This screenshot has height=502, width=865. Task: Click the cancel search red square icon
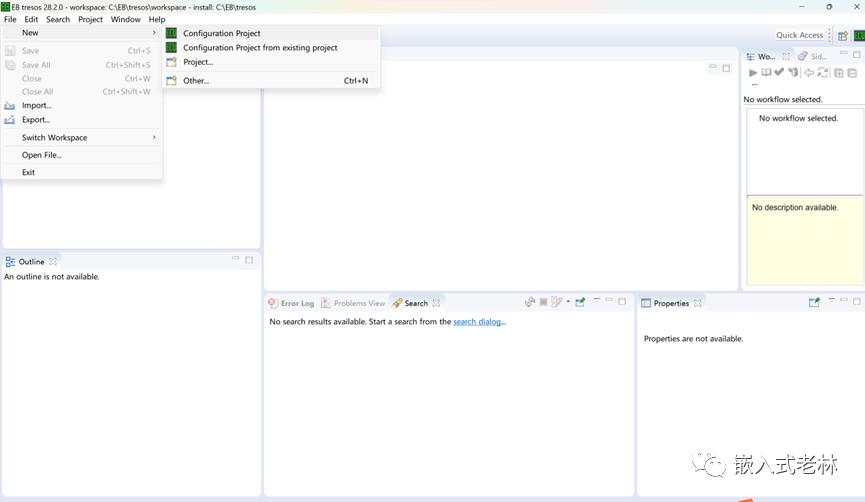(543, 302)
